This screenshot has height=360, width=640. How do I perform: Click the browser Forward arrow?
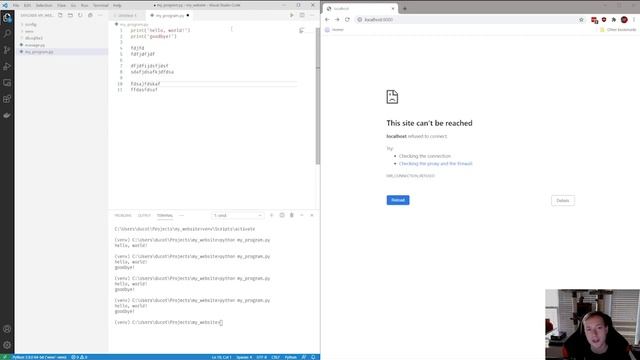coord(337,20)
